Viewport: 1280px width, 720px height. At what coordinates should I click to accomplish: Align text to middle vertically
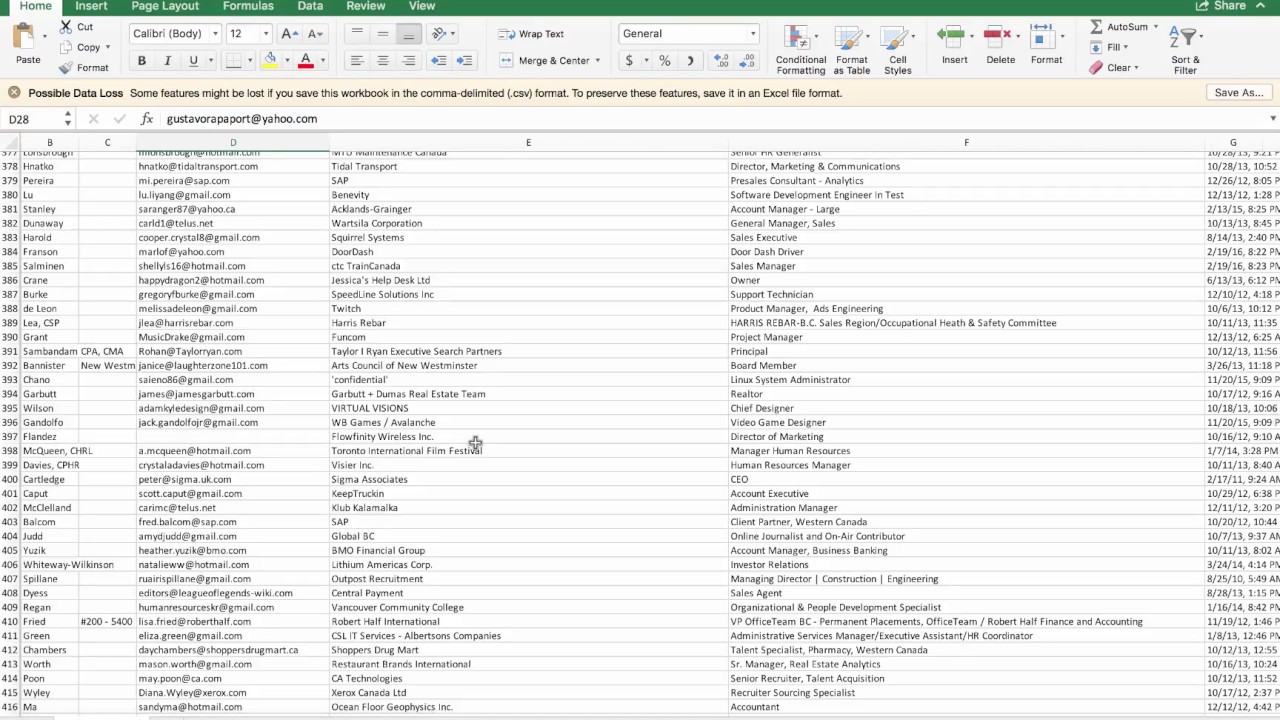click(383, 33)
